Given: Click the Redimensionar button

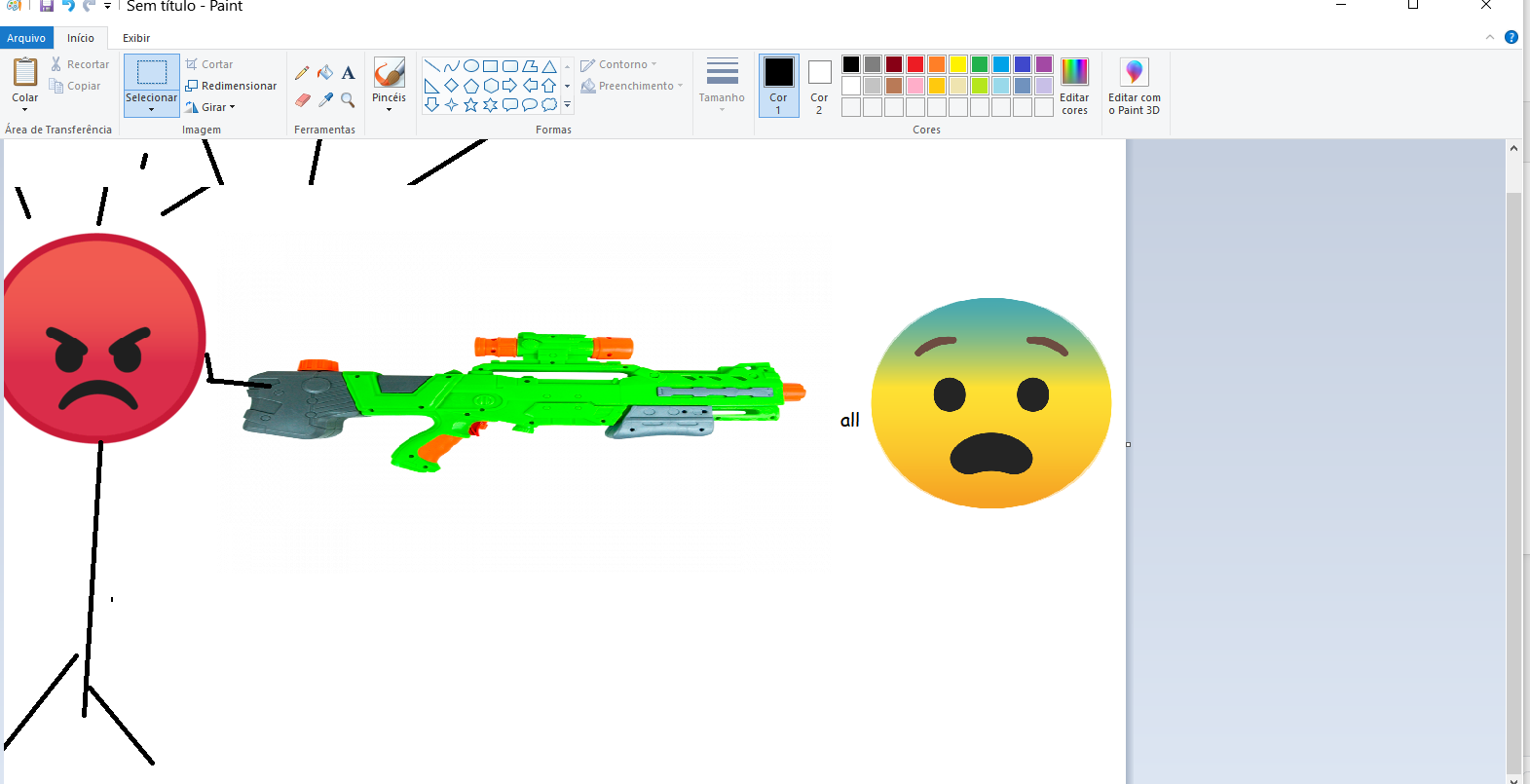Looking at the screenshot, I should tap(231, 86).
